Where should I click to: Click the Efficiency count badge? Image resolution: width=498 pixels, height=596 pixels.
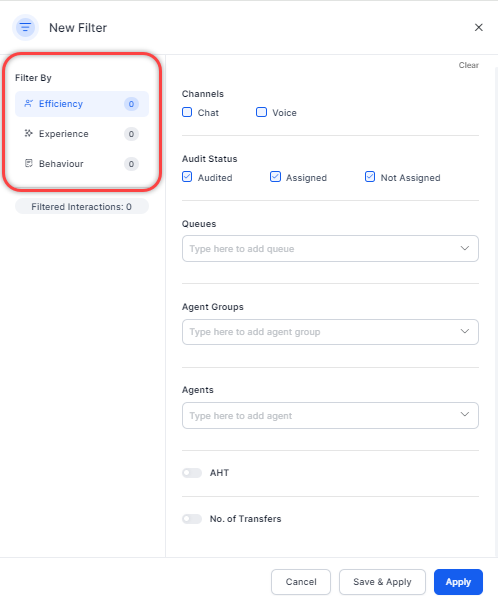(131, 104)
